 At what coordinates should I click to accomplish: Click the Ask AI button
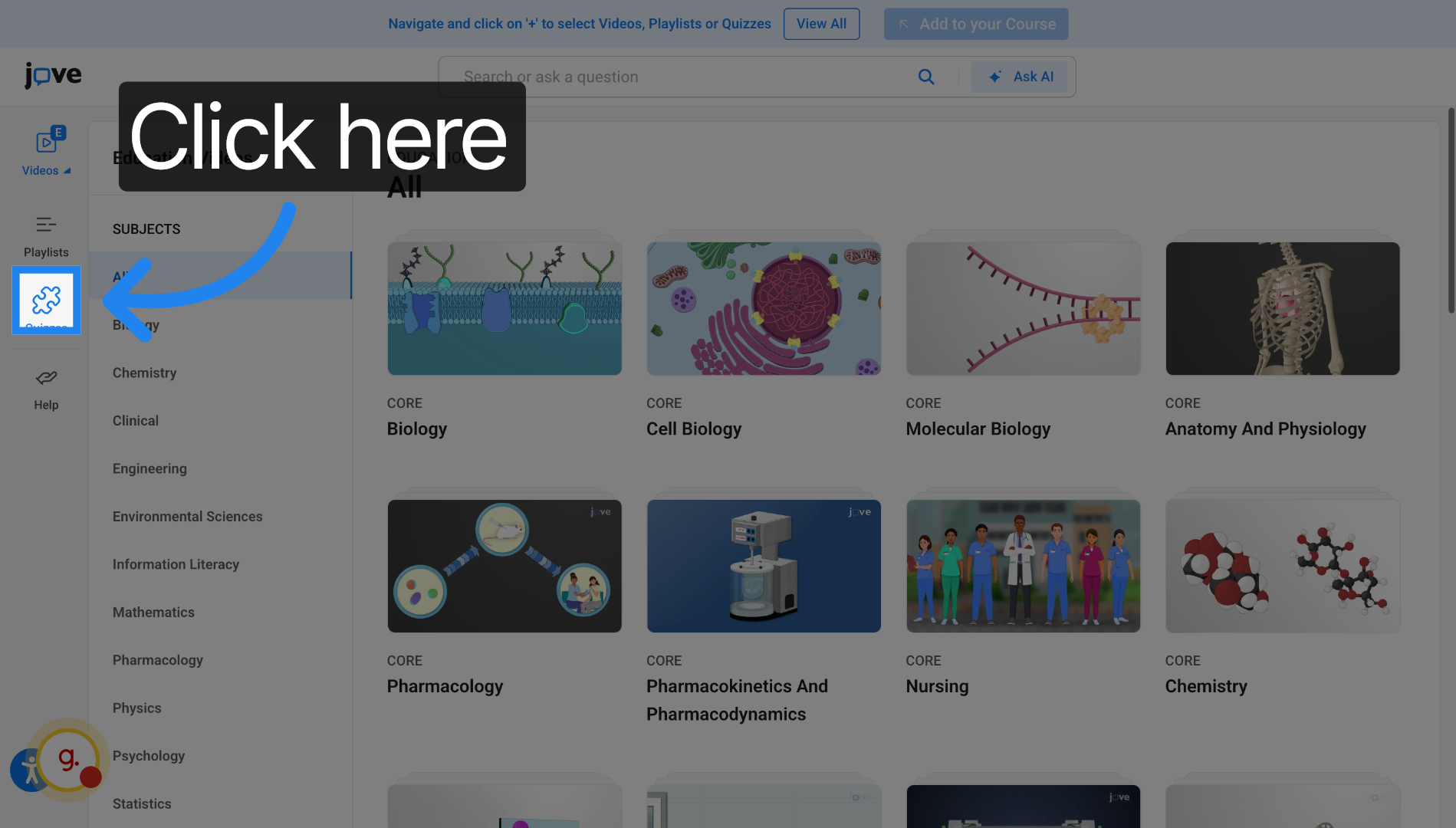[x=1019, y=77]
